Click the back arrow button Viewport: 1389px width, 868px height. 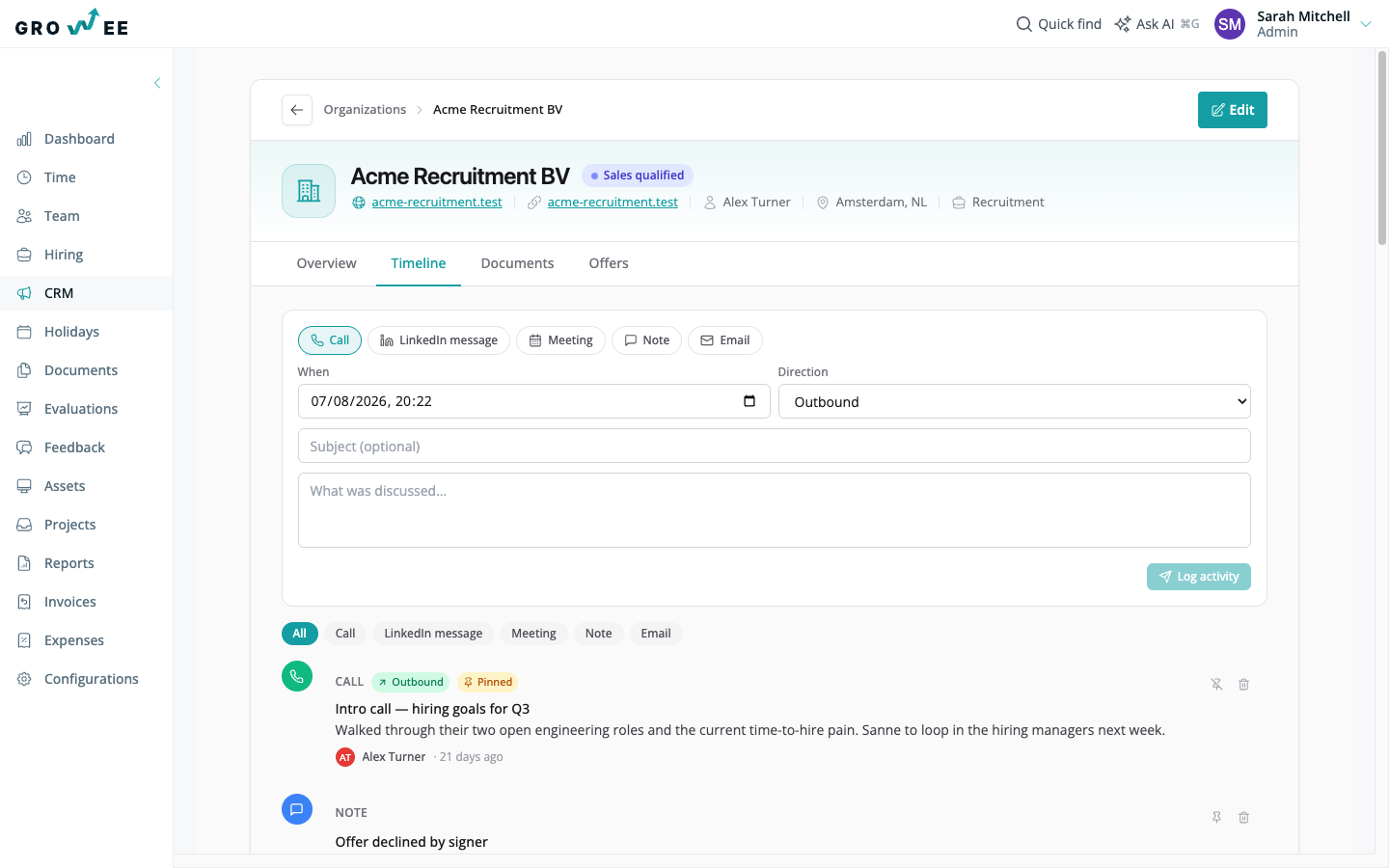tap(297, 110)
